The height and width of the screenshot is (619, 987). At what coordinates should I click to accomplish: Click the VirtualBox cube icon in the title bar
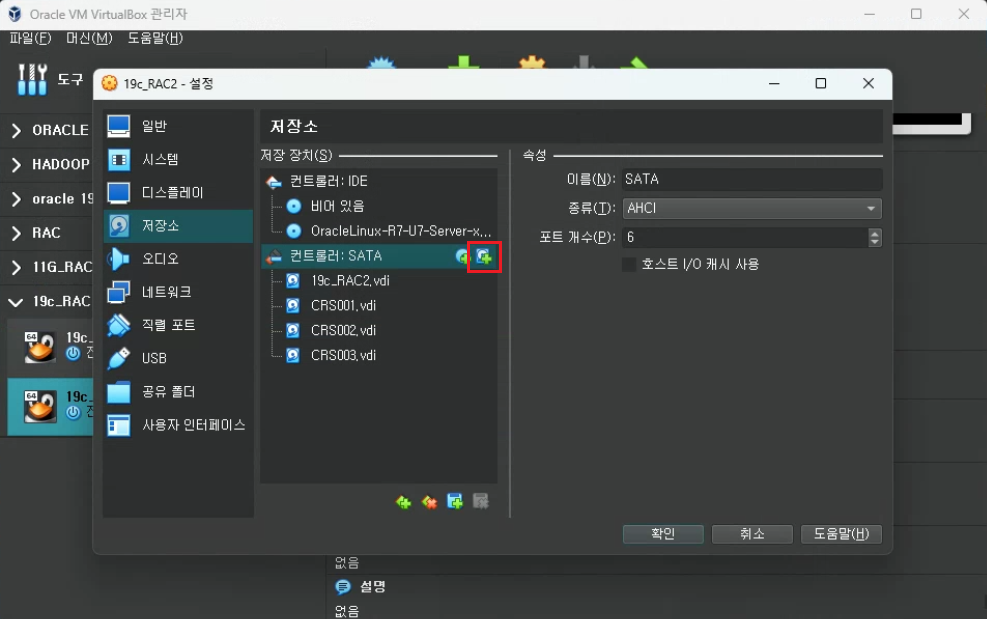click(x=14, y=14)
